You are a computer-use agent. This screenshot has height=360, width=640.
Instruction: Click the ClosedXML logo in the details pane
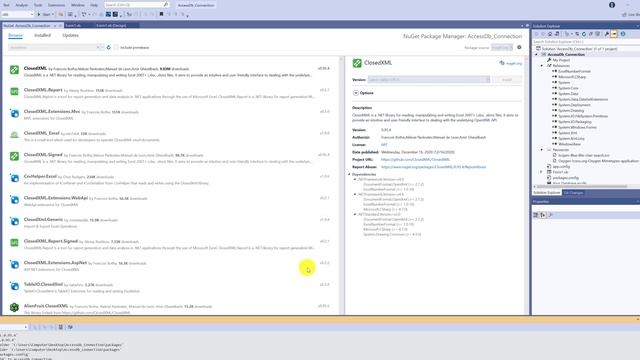click(357, 63)
